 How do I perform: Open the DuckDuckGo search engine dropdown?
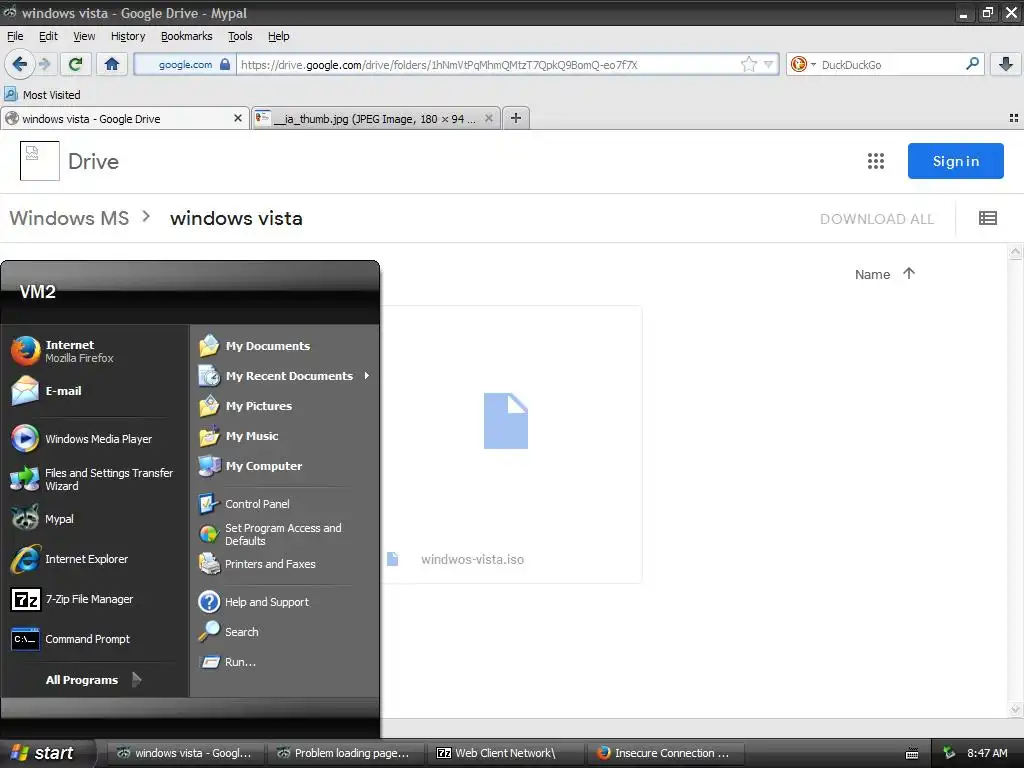tap(803, 64)
